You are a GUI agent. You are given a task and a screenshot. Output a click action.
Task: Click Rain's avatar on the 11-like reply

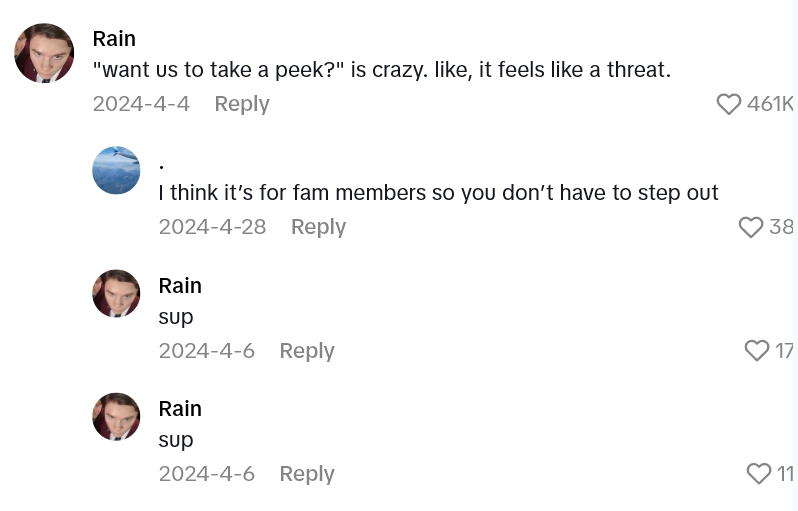coord(116,417)
